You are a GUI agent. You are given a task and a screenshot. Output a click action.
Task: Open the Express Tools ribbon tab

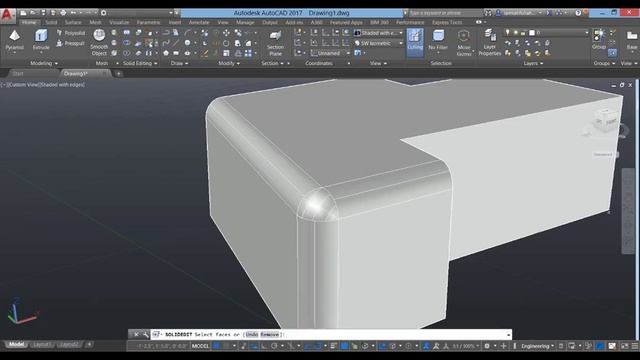click(x=447, y=22)
